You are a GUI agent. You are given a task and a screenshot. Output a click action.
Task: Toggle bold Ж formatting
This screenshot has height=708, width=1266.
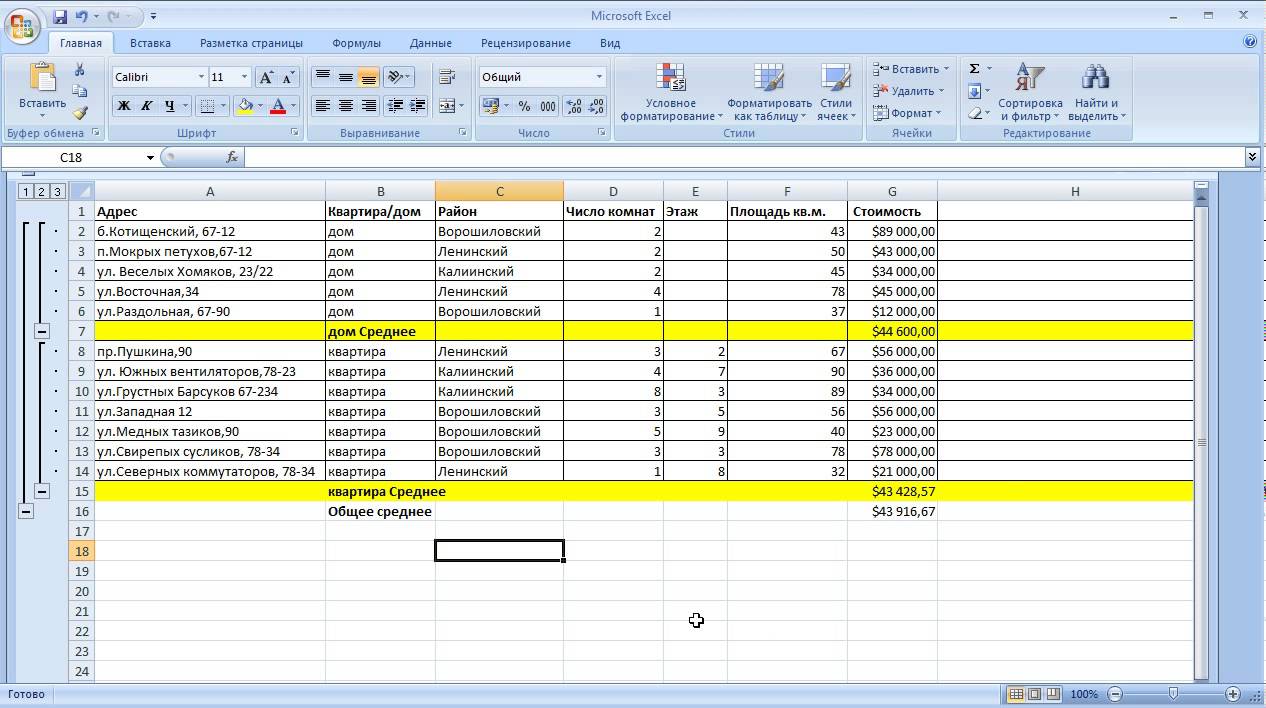[x=124, y=106]
